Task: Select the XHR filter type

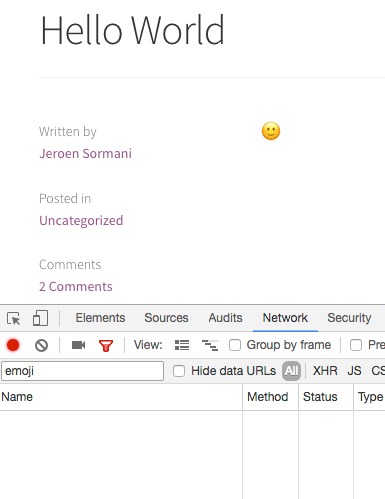Action: pyautogui.click(x=325, y=371)
